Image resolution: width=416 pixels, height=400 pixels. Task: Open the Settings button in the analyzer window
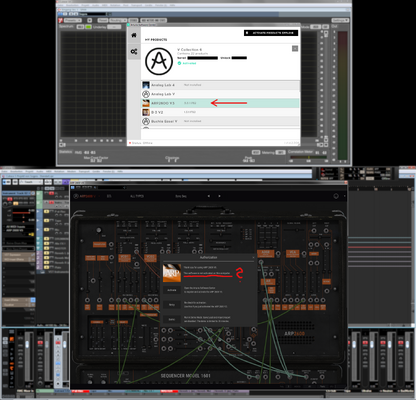tap(340, 20)
